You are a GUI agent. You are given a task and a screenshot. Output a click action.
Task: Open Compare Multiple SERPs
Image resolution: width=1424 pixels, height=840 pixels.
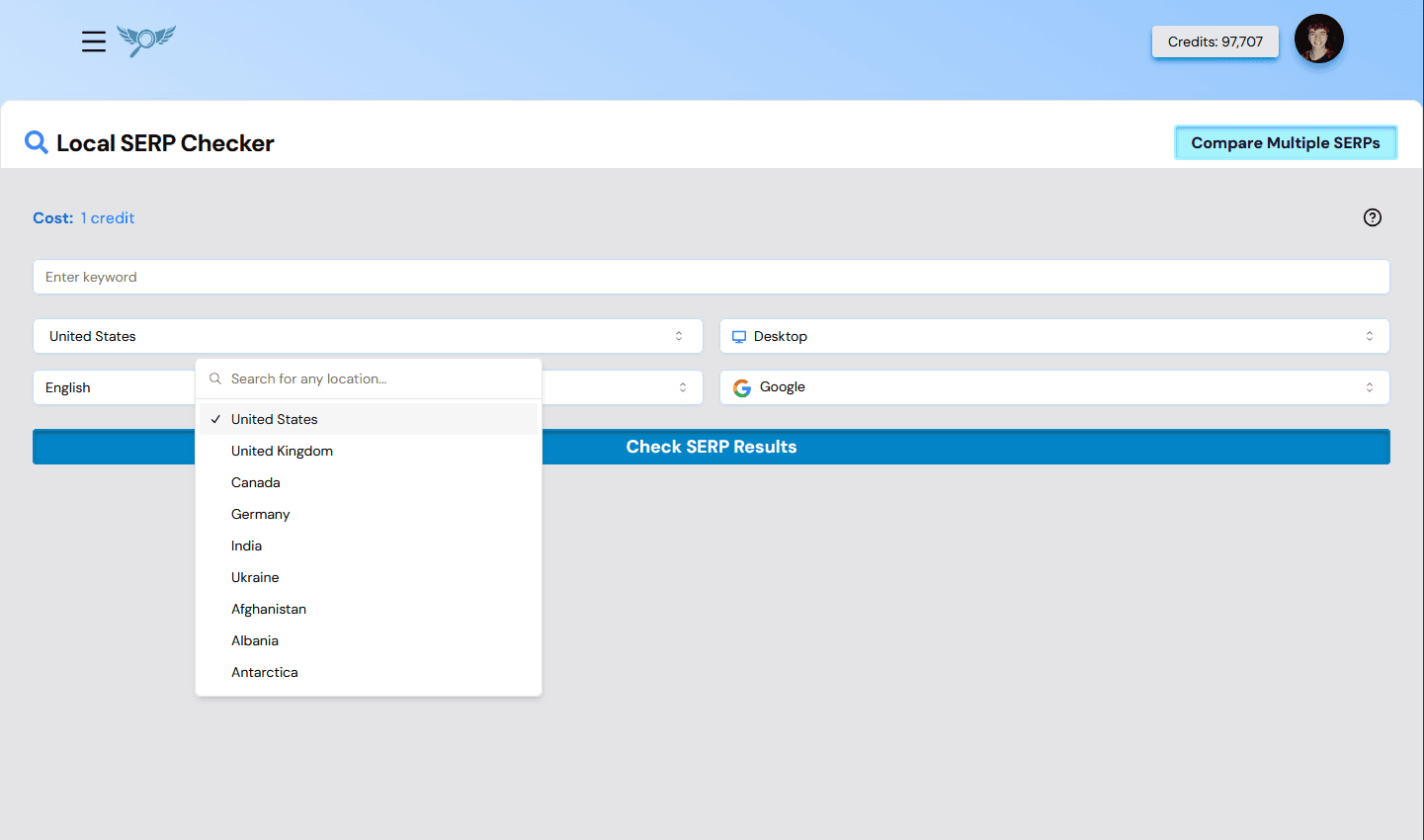tap(1286, 142)
